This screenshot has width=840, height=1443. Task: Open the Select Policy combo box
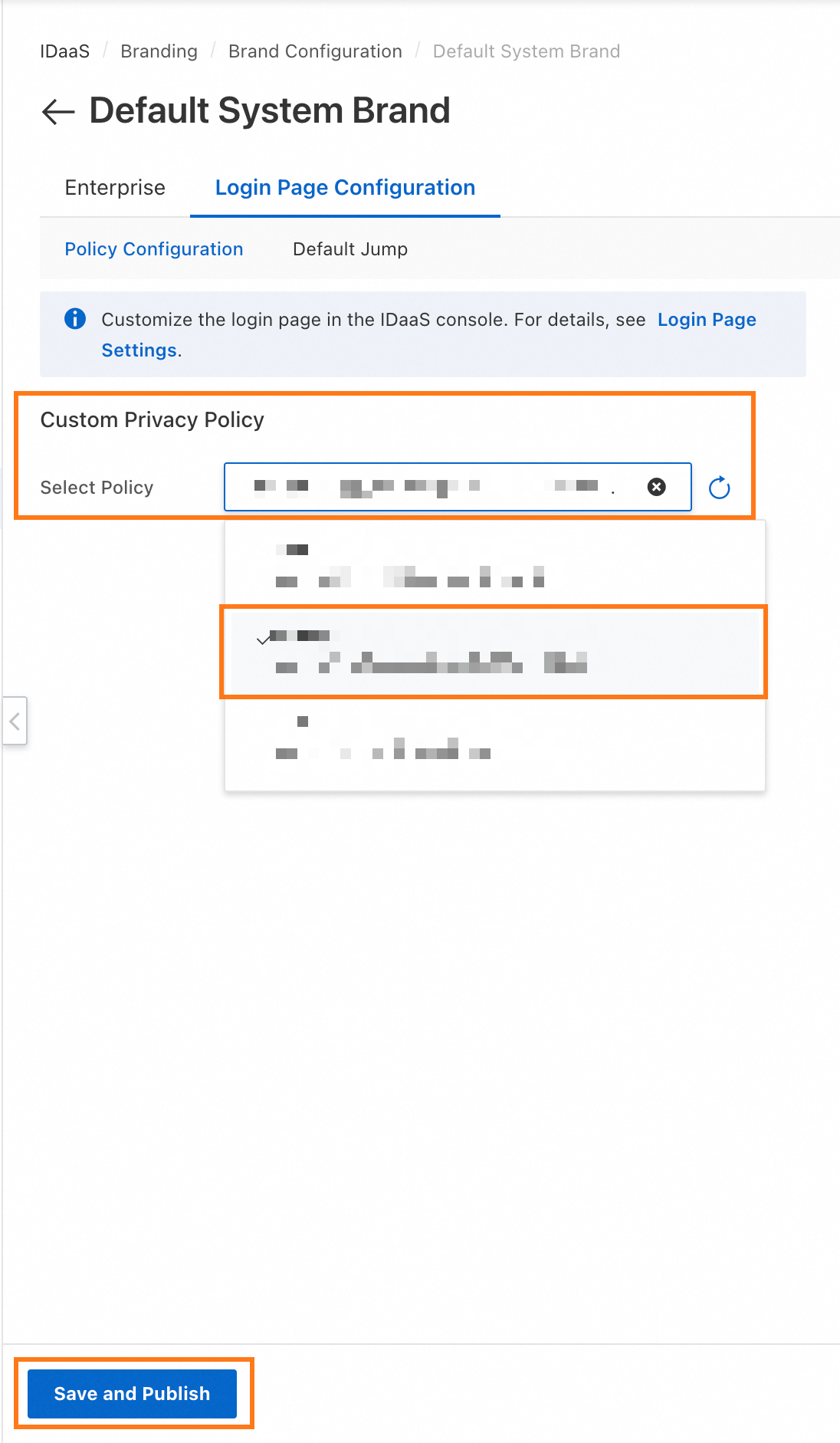pos(458,487)
